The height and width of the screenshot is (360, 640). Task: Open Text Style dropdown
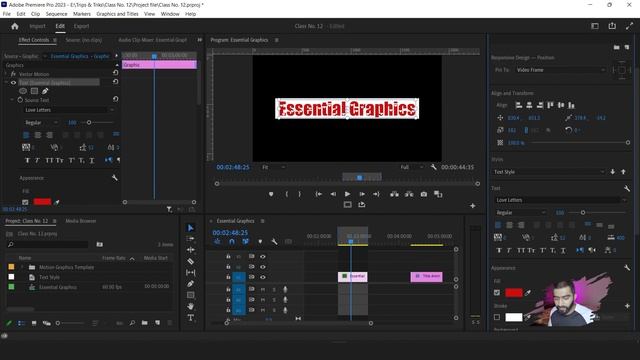549,172
